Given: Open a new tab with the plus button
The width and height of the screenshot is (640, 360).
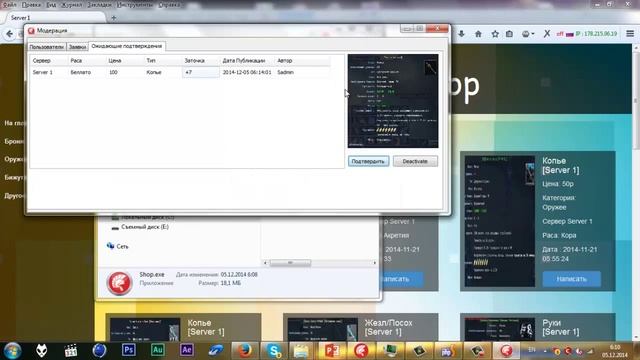Looking at the screenshot, I should (113, 18).
